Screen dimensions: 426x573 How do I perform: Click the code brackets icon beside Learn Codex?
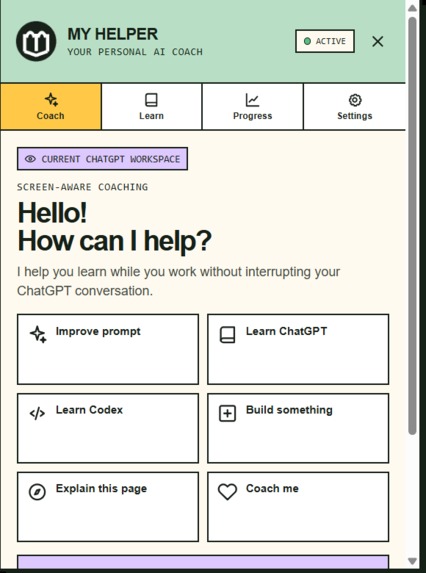(37, 414)
